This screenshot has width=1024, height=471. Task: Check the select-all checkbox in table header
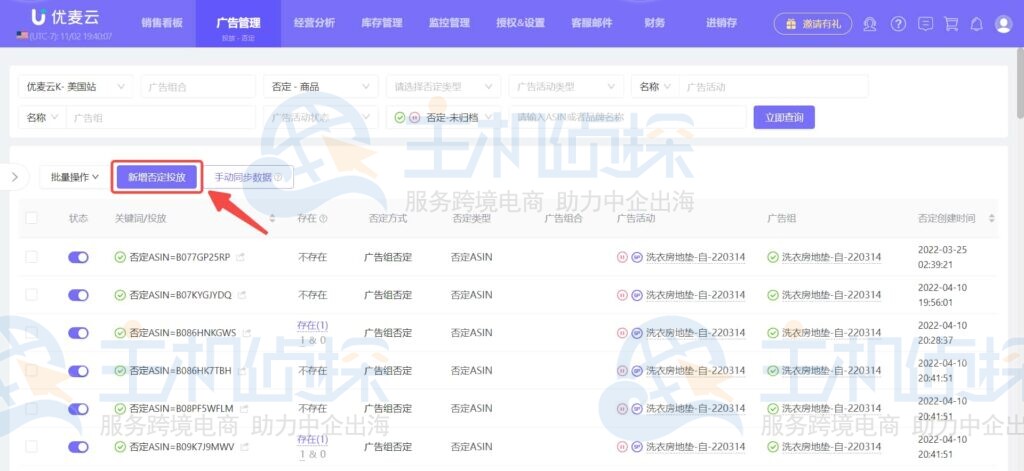(x=32, y=218)
